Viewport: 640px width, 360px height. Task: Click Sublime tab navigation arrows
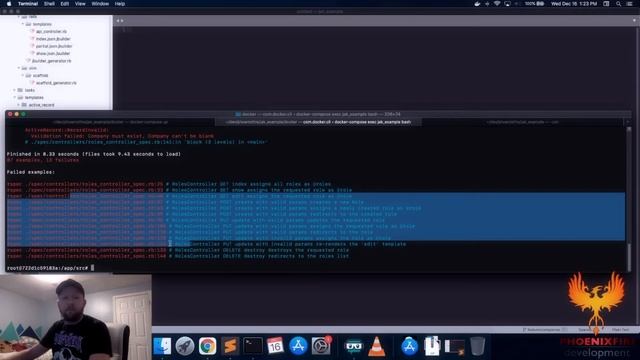click(x=120, y=20)
